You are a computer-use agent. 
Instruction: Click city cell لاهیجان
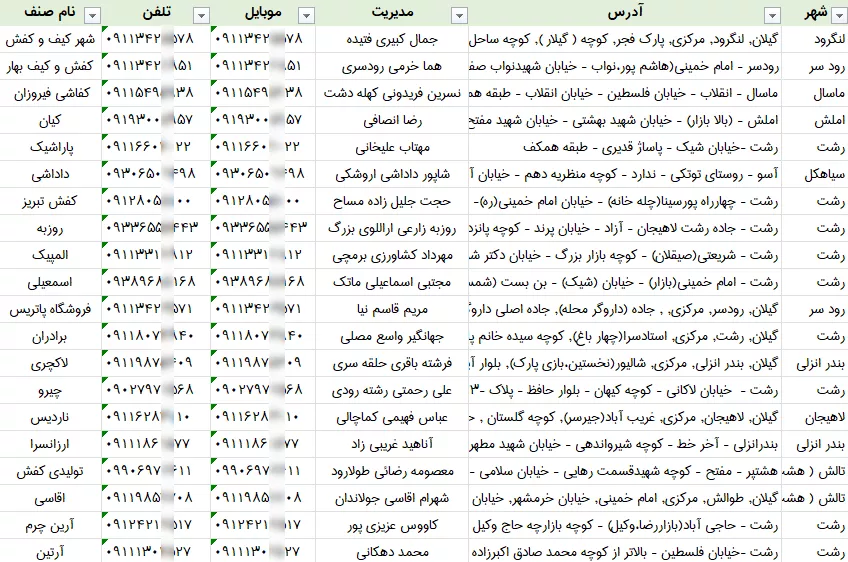pyautogui.click(x=815, y=418)
